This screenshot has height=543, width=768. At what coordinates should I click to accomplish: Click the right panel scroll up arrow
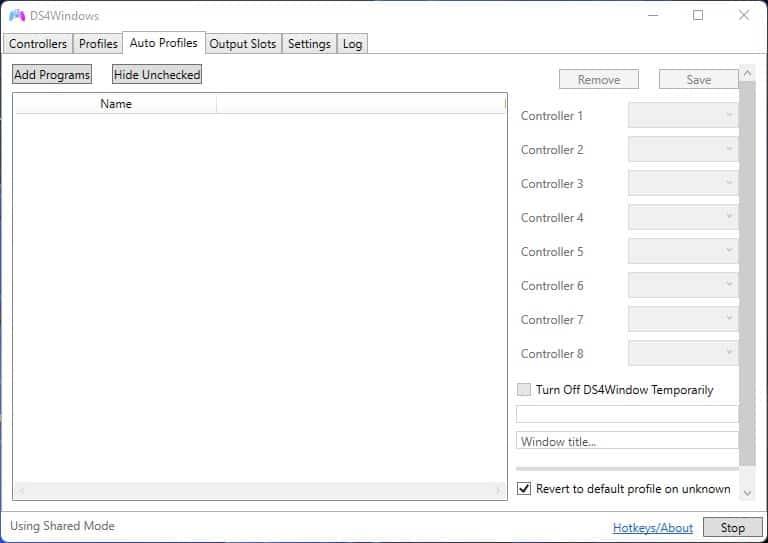click(747, 73)
